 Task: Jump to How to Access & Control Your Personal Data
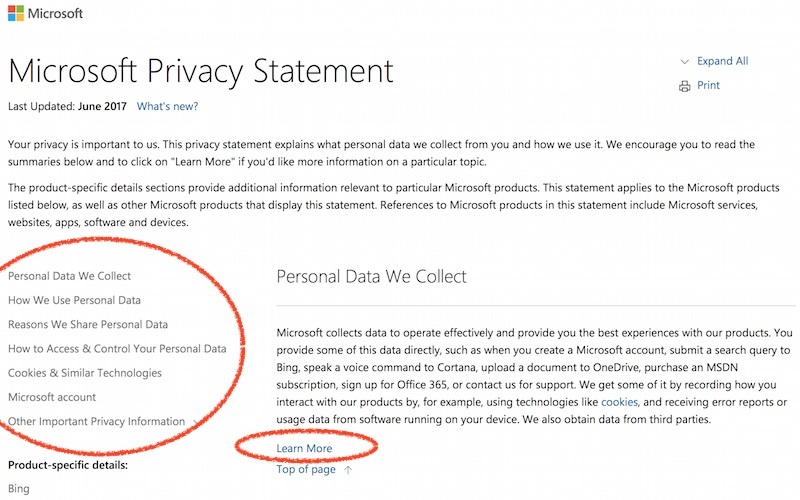click(117, 348)
